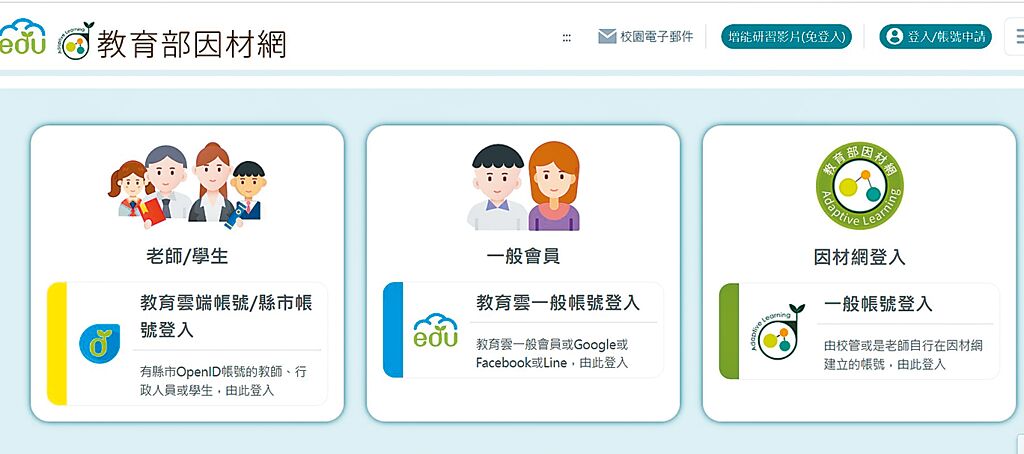Select 教育雲端帳號/縣市帳號登入 option

tap(226, 315)
